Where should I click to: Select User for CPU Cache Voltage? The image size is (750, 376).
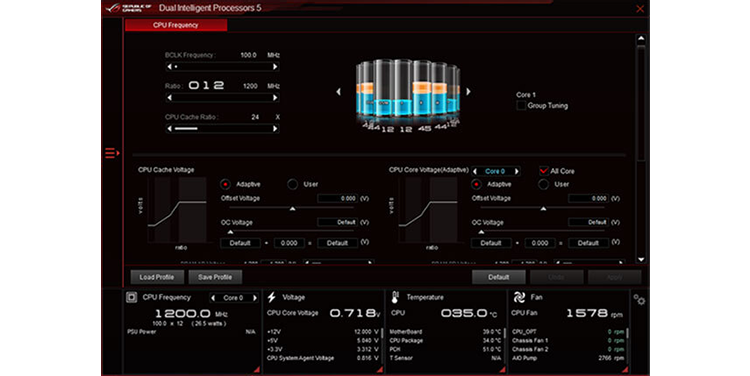pos(293,184)
